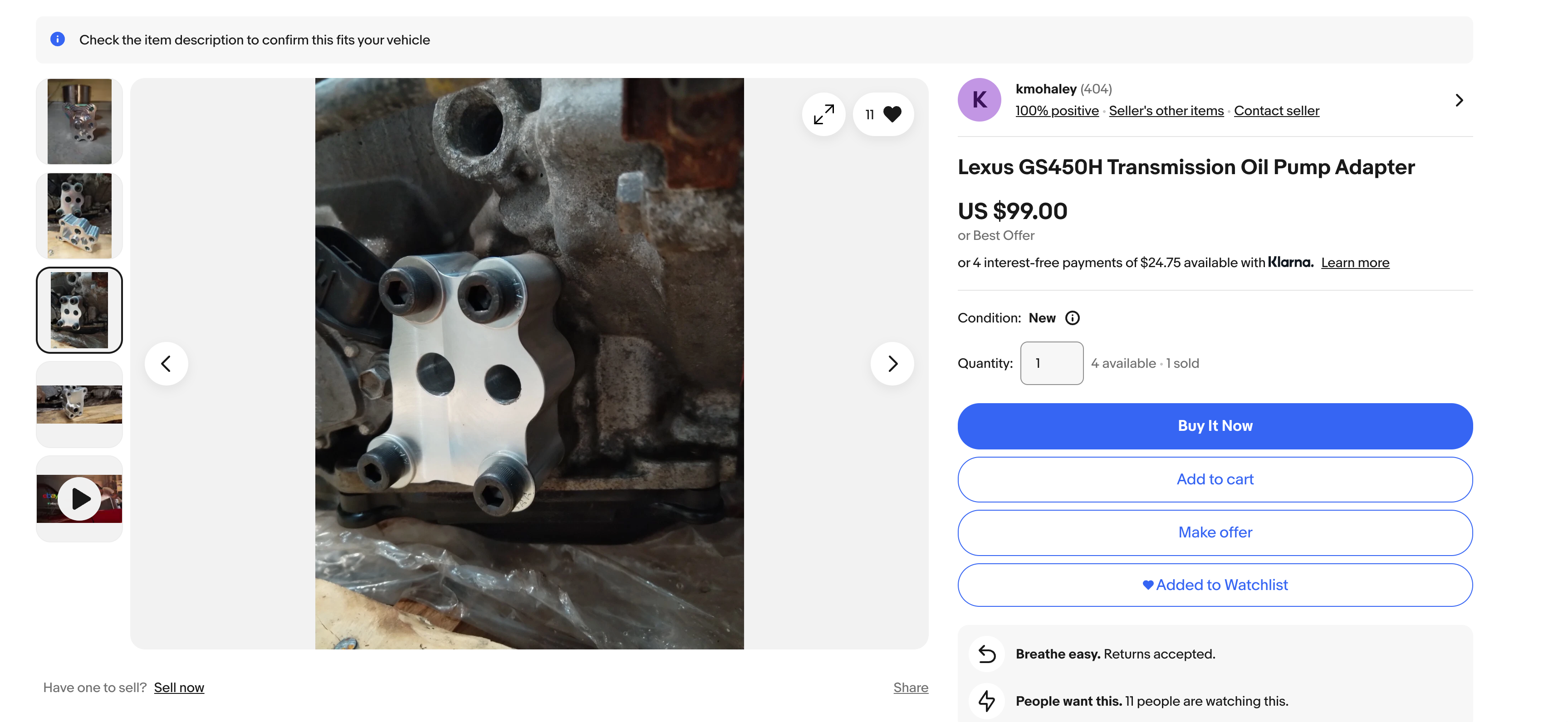Viewport: 1568px width, 722px height.
Task: Advance to the next product image
Action: 892,364
